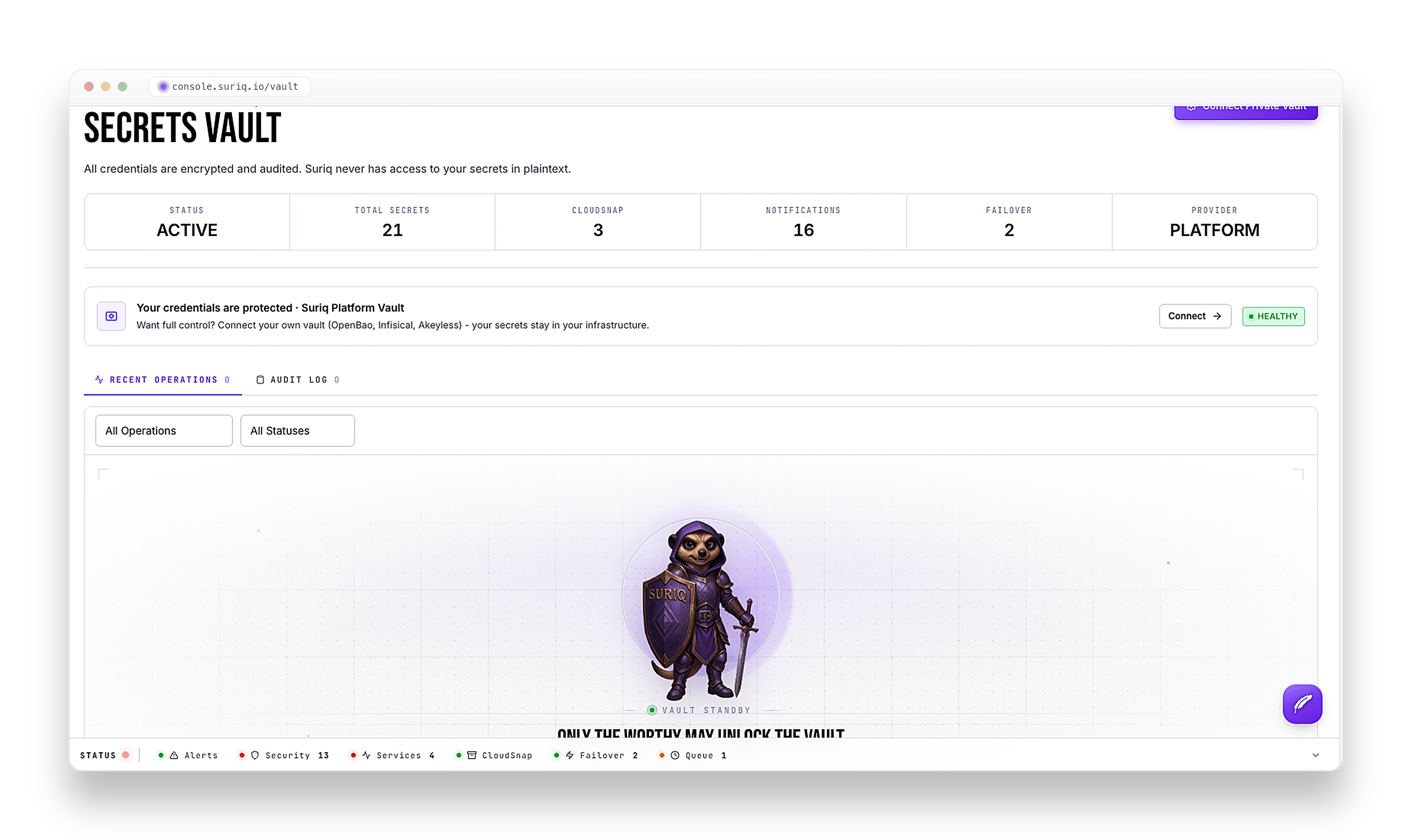Click the SECRETS VAULT page heading

(182, 128)
